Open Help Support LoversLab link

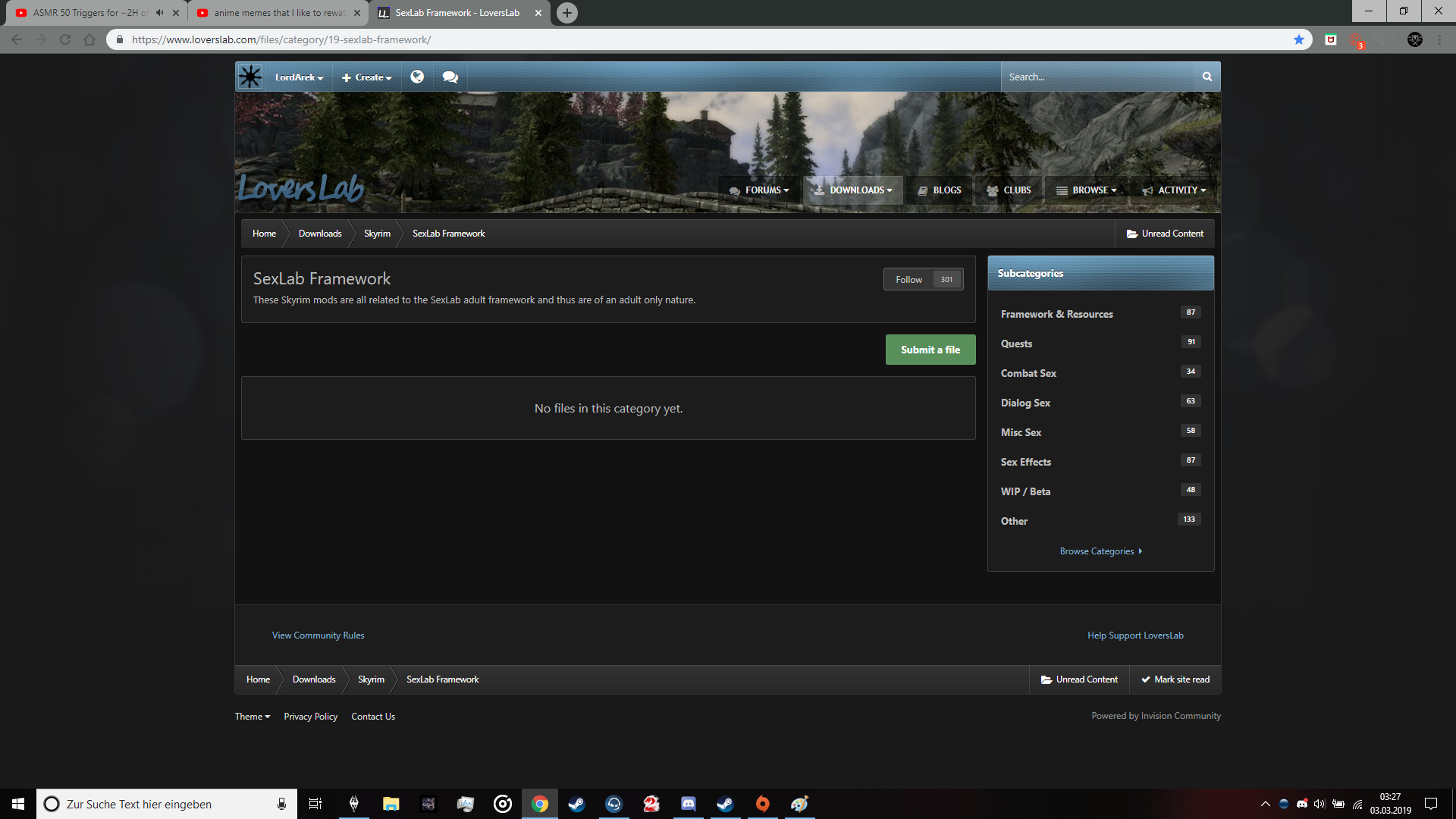[1135, 635]
